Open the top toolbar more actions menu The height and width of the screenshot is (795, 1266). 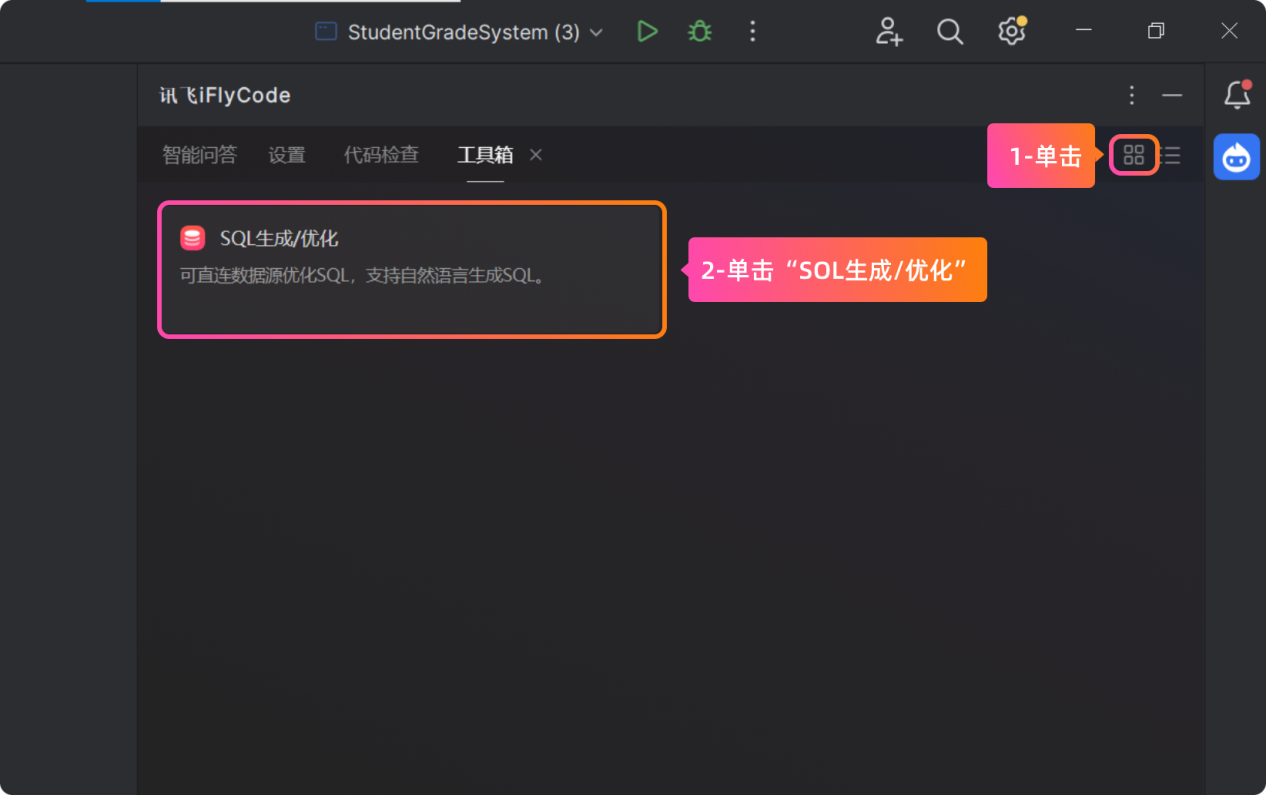point(753,32)
